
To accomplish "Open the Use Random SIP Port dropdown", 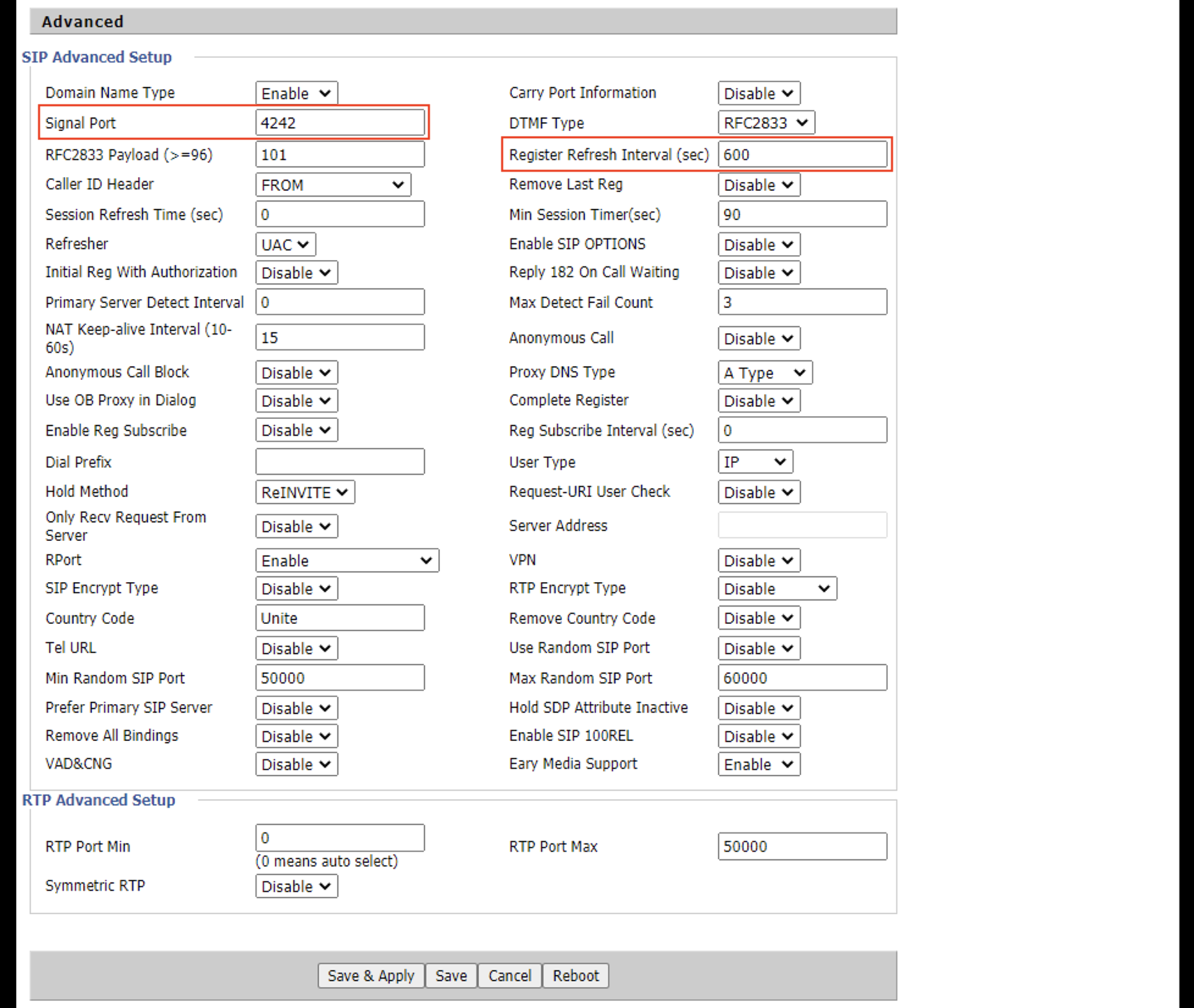I will [759, 648].
